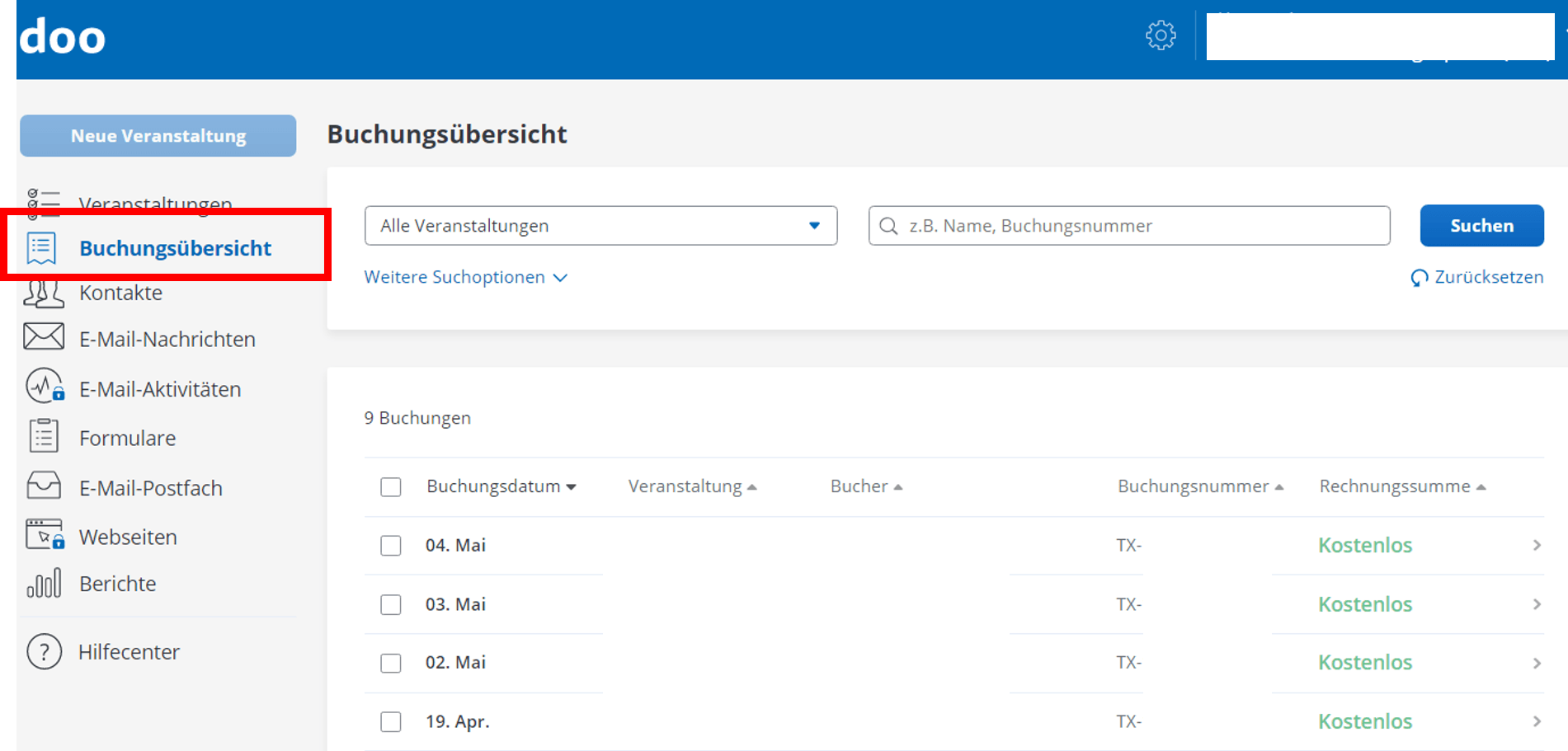The width and height of the screenshot is (1568, 751).
Task: Expand Weitere Suchoptionen
Action: click(465, 278)
